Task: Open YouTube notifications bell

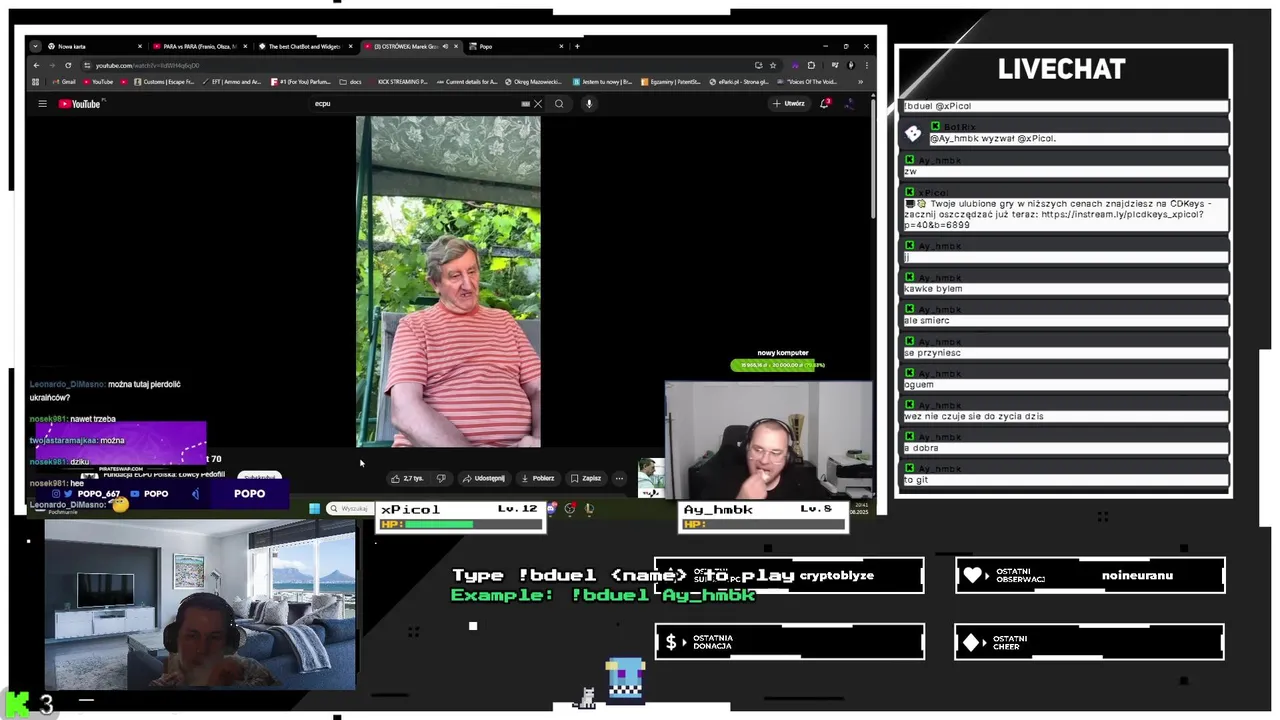Action: pyautogui.click(x=824, y=104)
